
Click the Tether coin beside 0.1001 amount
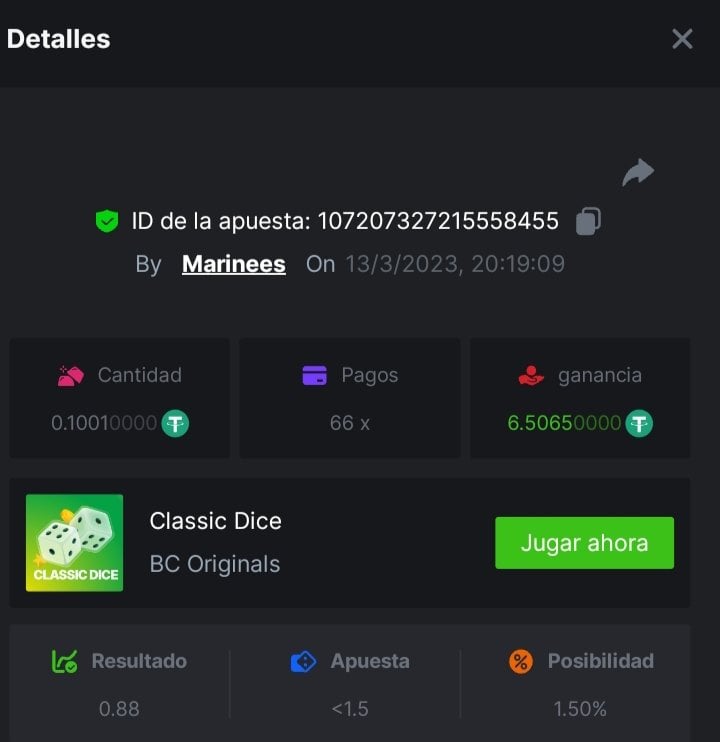176,423
